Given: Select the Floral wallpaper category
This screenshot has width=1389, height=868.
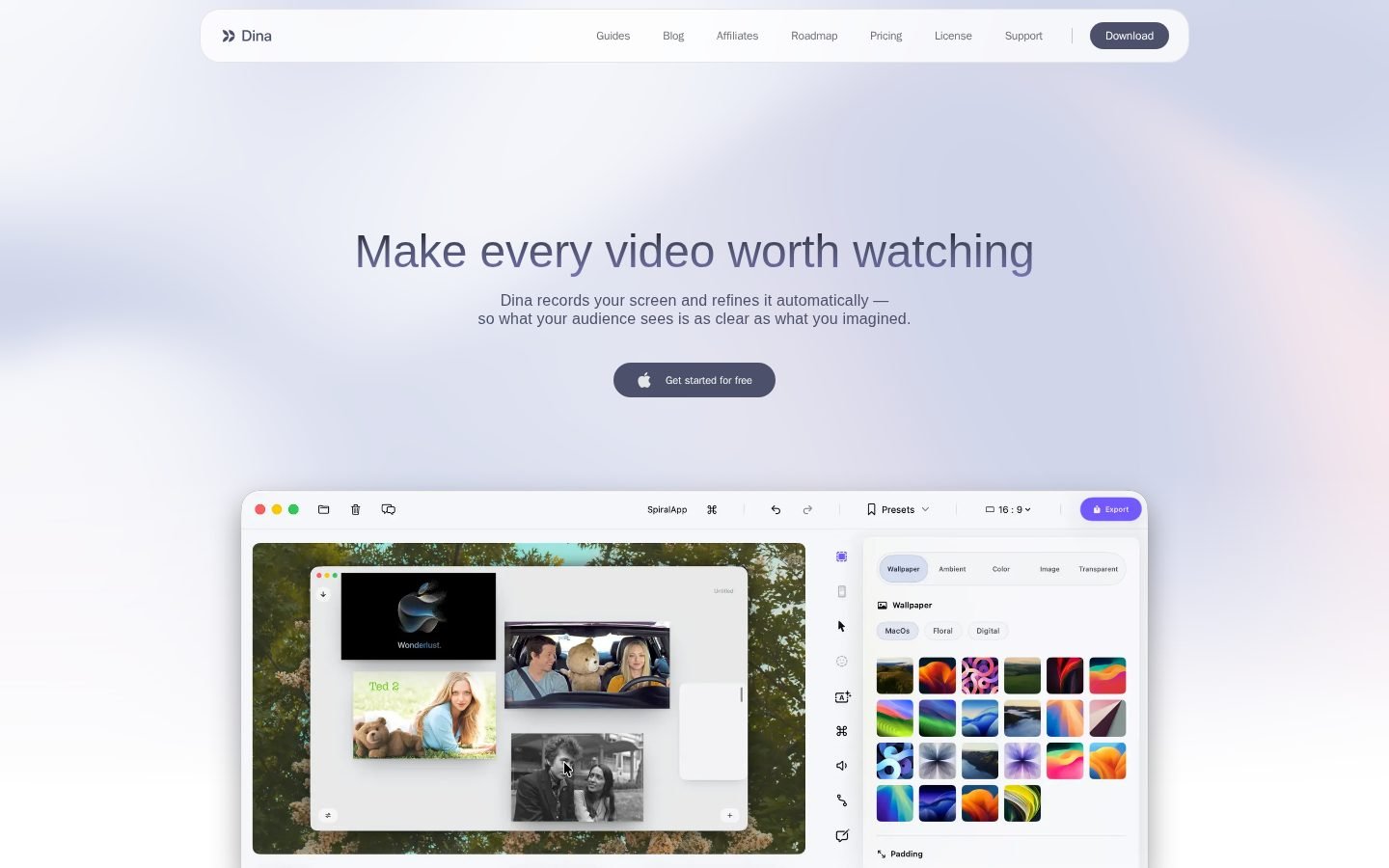Looking at the screenshot, I should click(942, 631).
